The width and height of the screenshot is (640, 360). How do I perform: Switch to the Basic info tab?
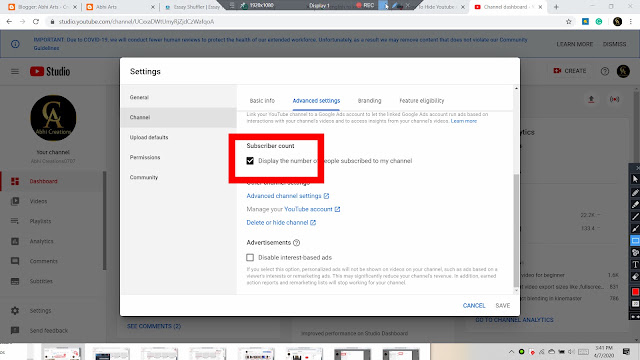(x=262, y=101)
